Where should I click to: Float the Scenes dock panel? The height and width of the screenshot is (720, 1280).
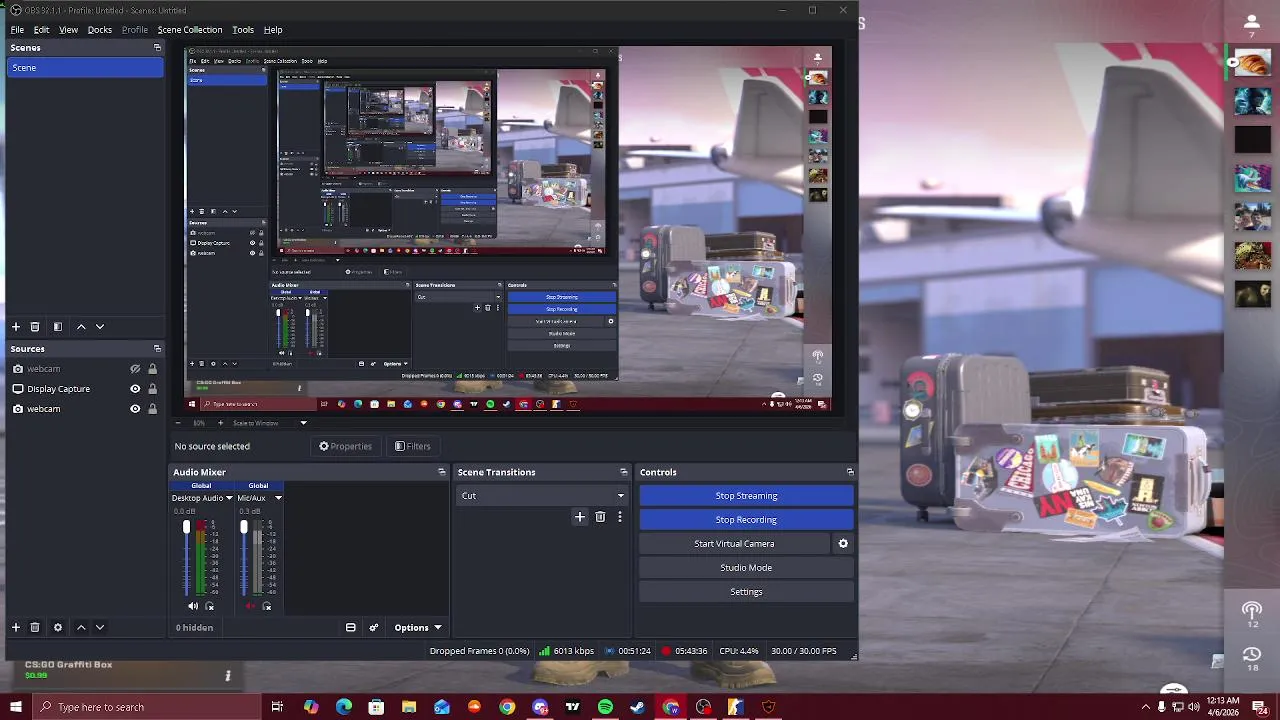(x=157, y=48)
